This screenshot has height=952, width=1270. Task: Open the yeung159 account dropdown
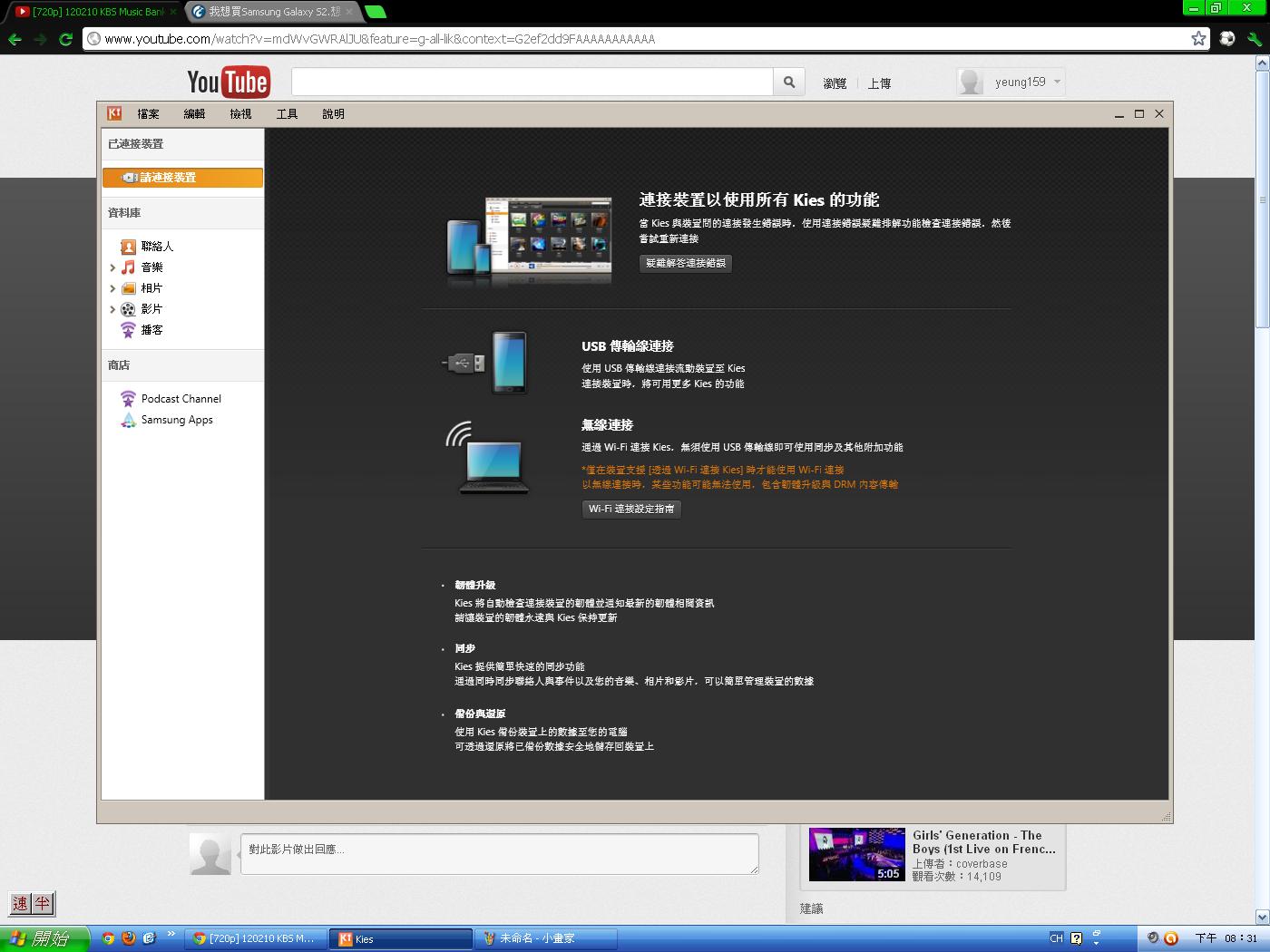1028,82
